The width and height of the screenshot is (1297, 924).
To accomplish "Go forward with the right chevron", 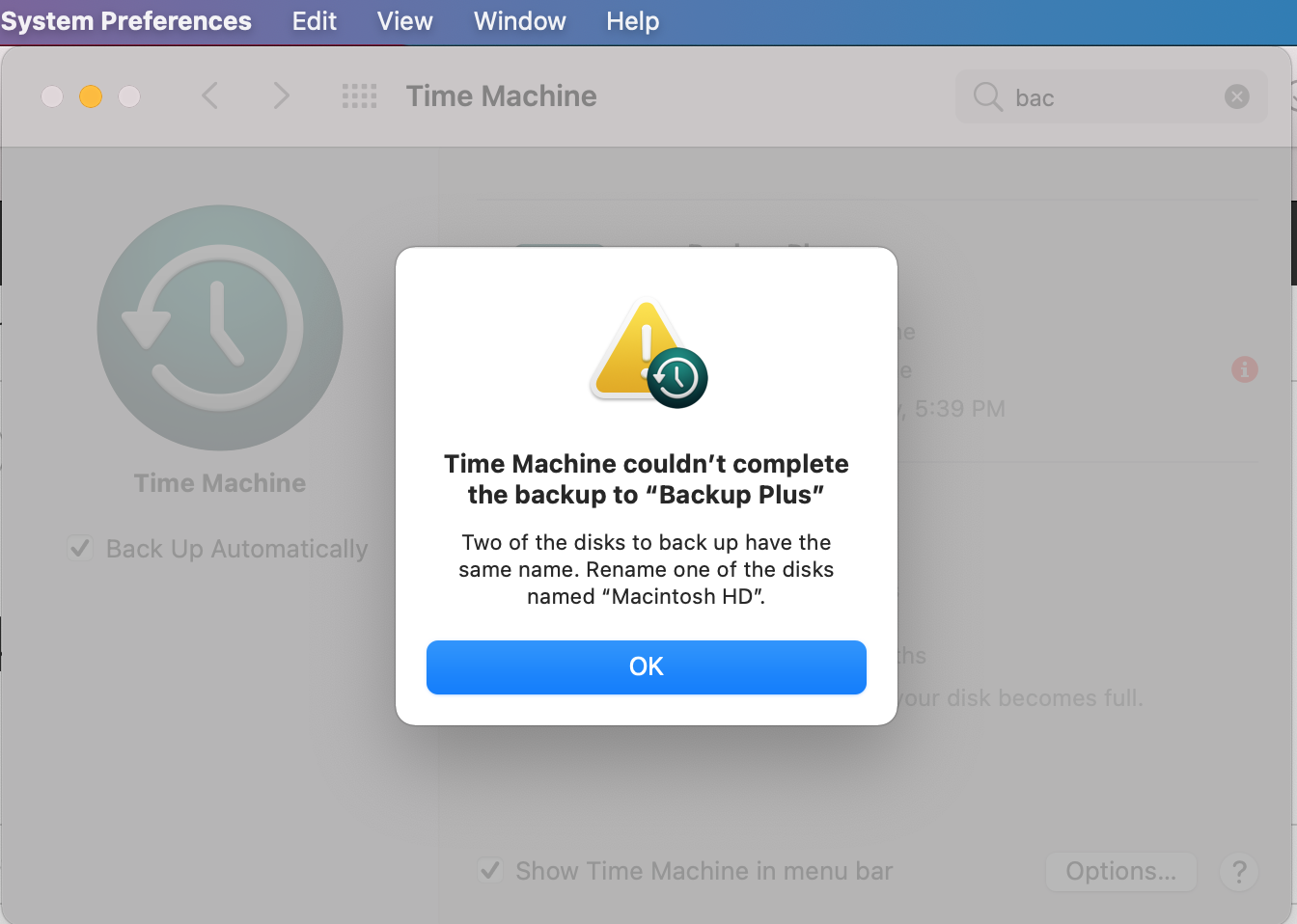I will [281, 95].
